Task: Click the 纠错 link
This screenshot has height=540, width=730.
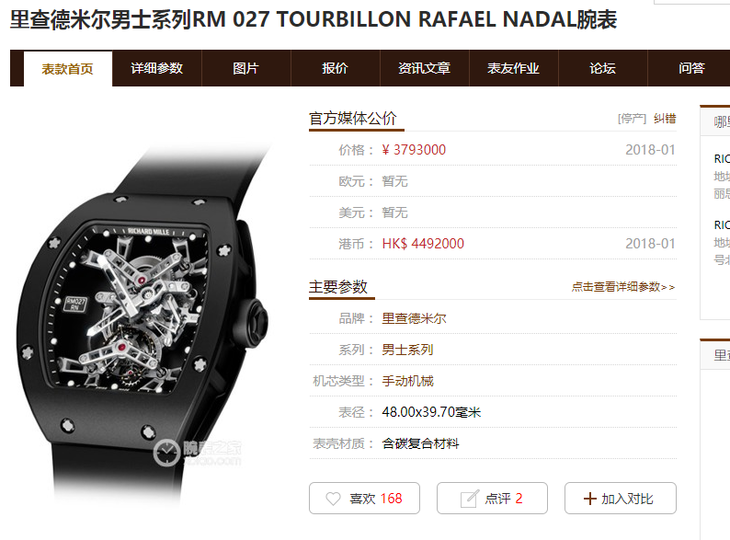Action: (x=664, y=119)
